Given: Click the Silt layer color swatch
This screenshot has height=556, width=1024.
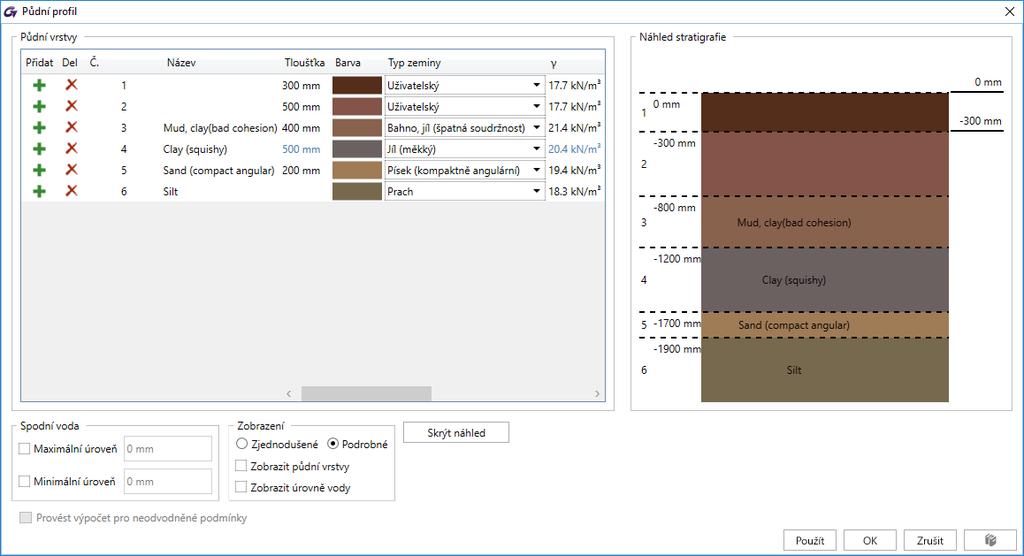Looking at the screenshot, I should click(x=357, y=191).
